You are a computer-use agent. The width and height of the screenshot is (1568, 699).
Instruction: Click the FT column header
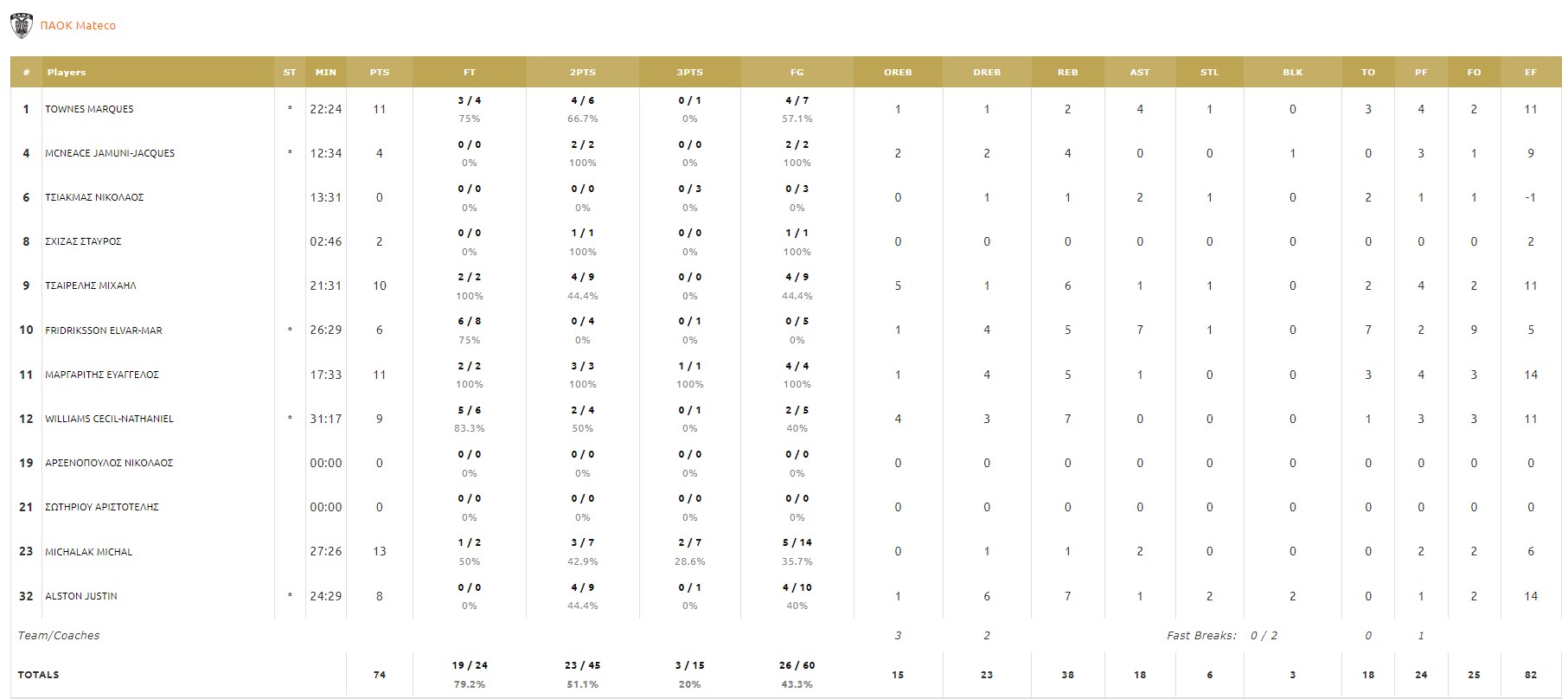(469, 73)
